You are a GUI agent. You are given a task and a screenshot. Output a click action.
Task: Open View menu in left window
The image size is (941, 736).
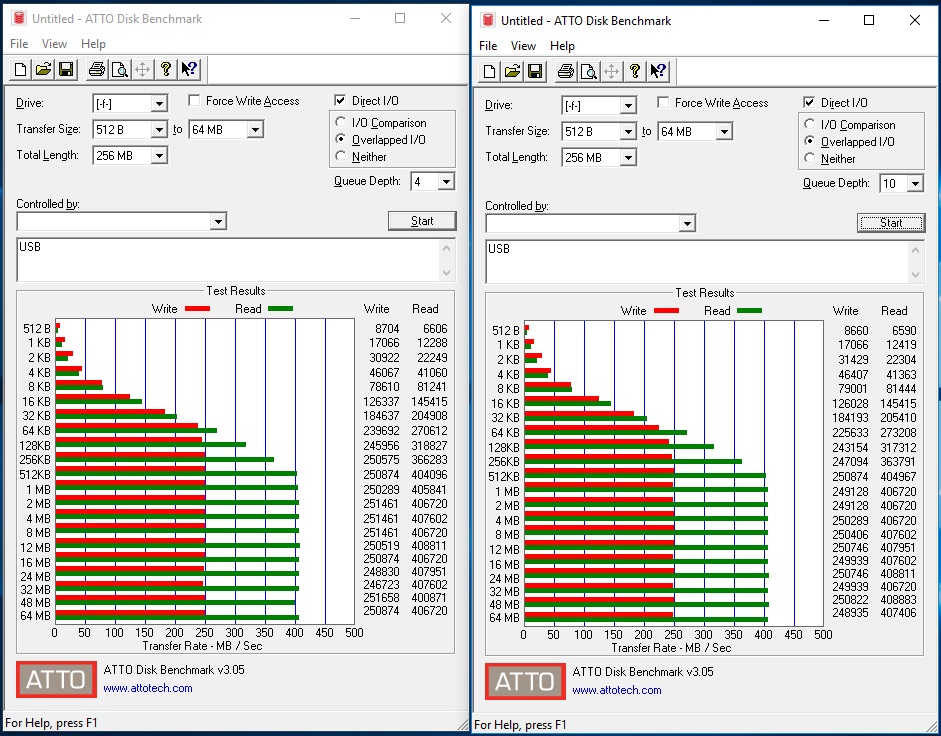coord(54,43)
